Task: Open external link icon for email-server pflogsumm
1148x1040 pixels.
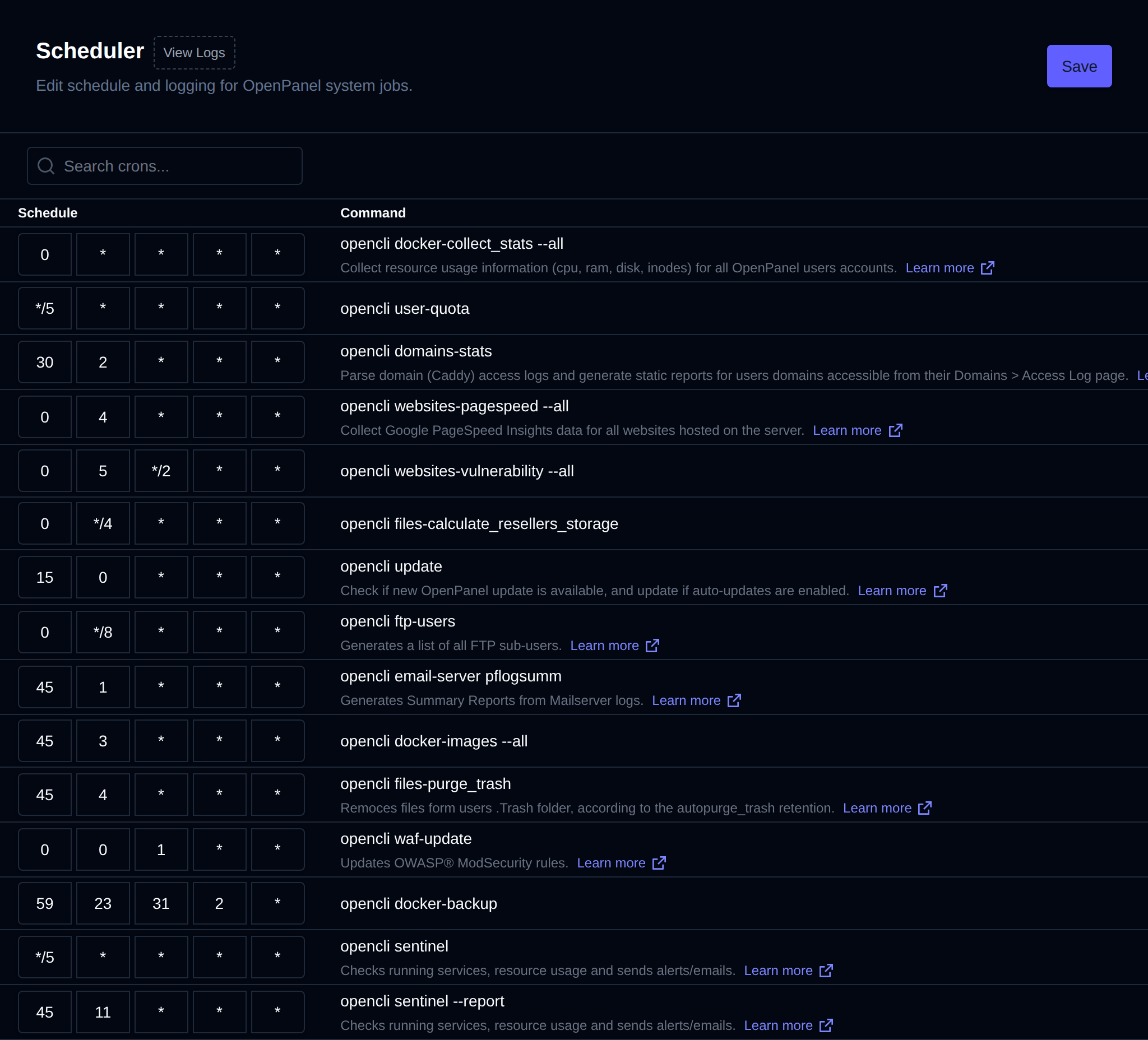Action: point(734,701)
